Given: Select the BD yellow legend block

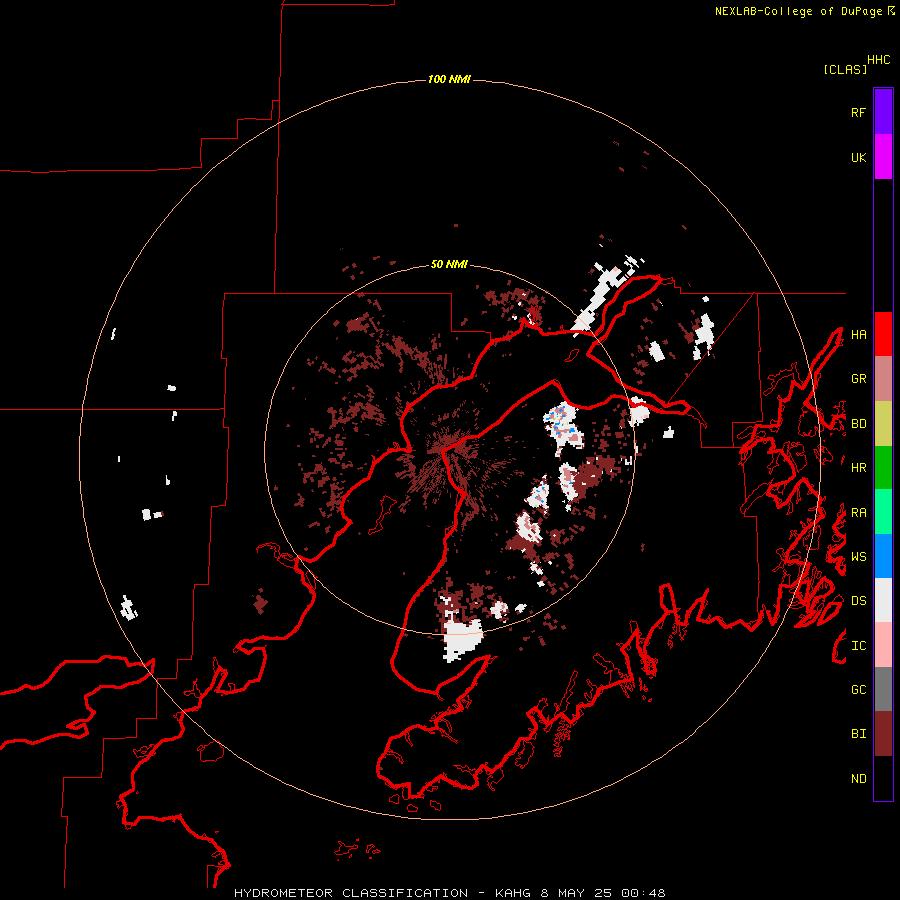Looking at the screenshot, I should (x=883, y=424).
